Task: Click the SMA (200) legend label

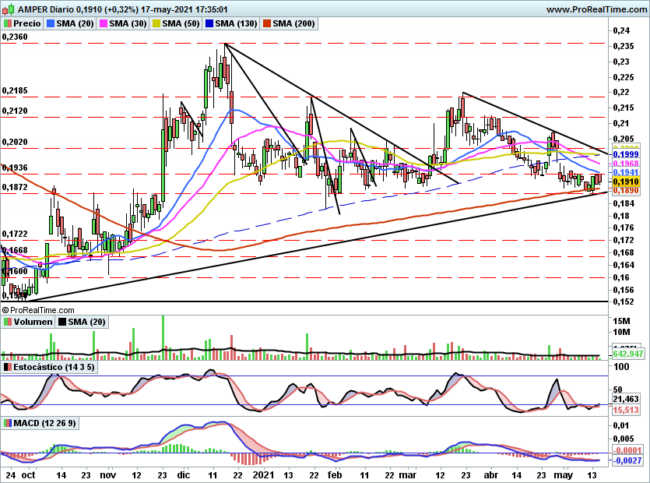Action: 293,24
